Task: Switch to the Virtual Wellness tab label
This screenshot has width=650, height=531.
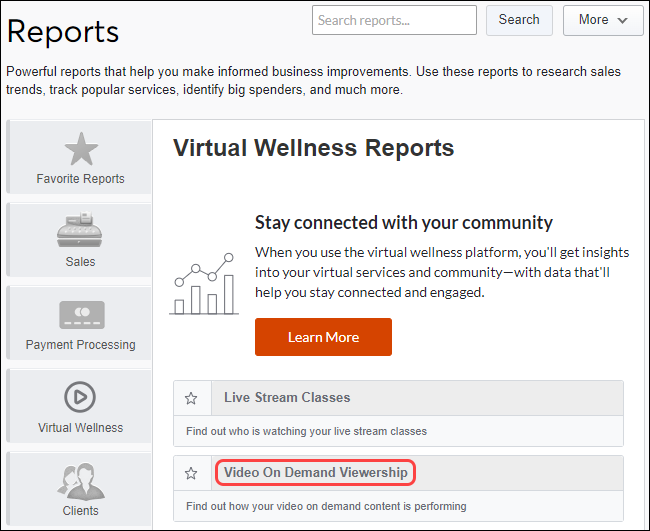Action: 80,427
